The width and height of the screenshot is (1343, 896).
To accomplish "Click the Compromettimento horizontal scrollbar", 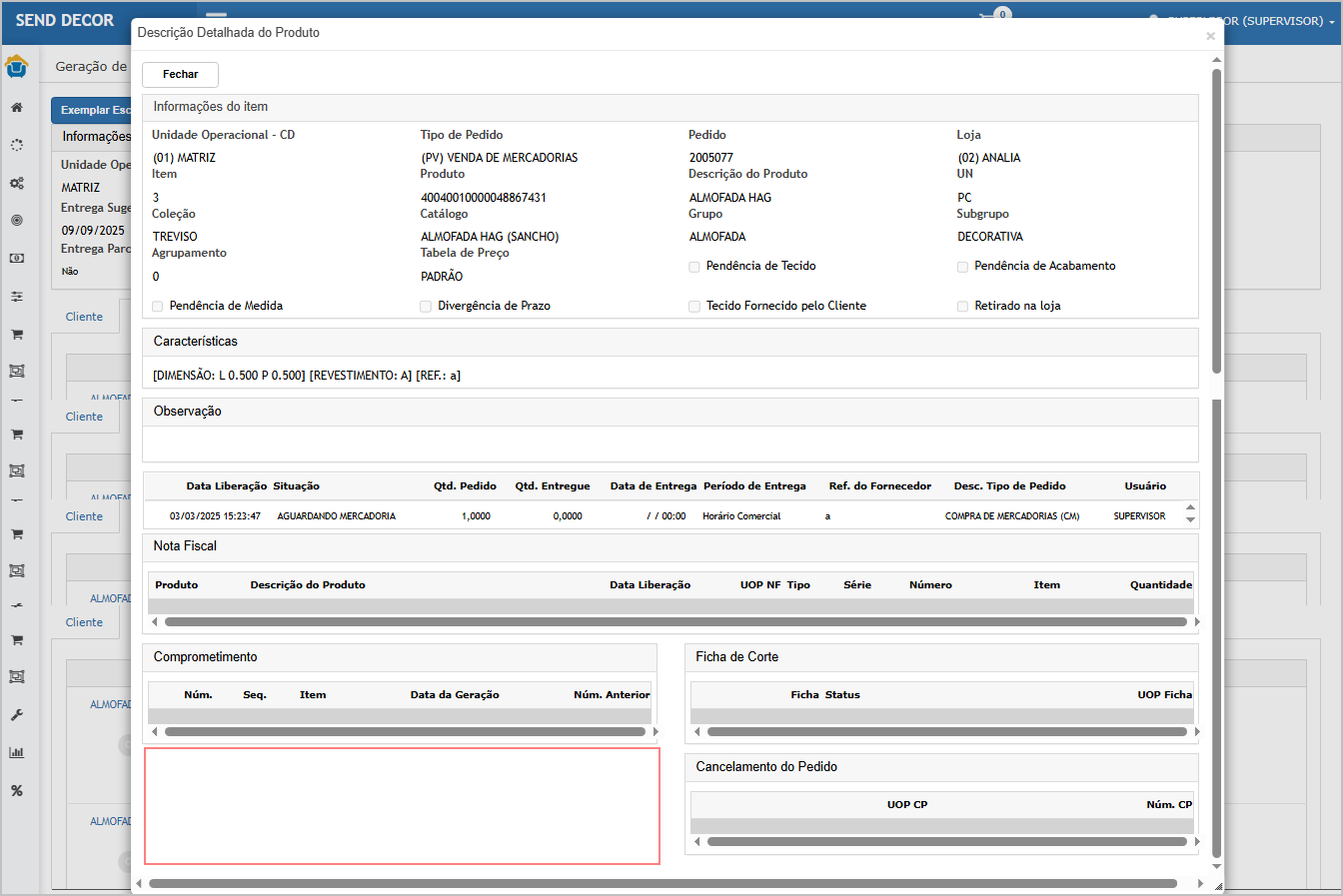I will (x=405, y=732).
